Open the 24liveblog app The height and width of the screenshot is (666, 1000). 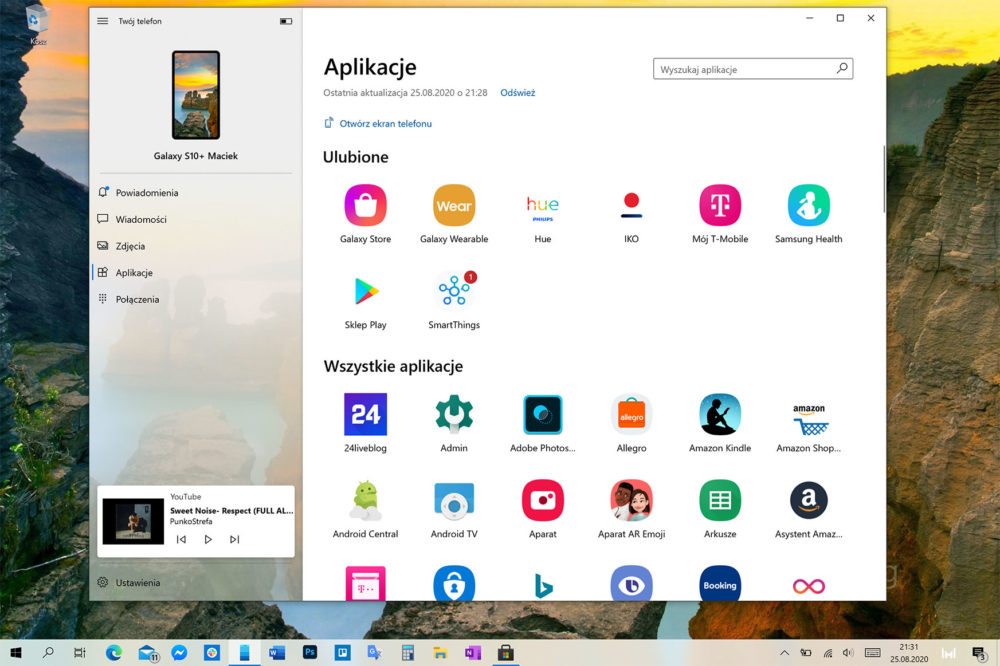365,415
